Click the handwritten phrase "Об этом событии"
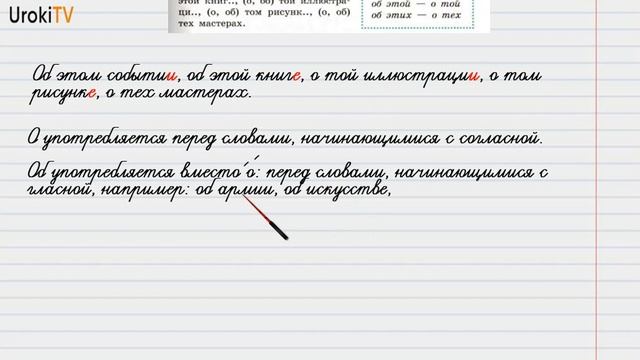This screenshot has width=640, height=360. coord(105,75)
